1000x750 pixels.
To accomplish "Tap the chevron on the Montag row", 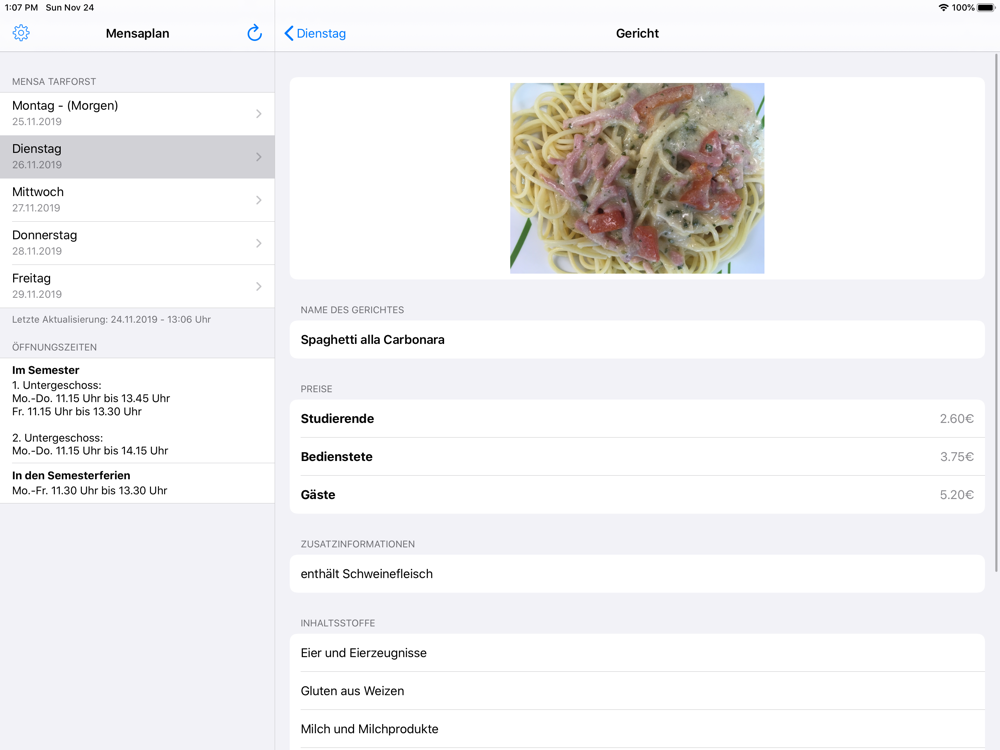I will [x=258, y=114].
